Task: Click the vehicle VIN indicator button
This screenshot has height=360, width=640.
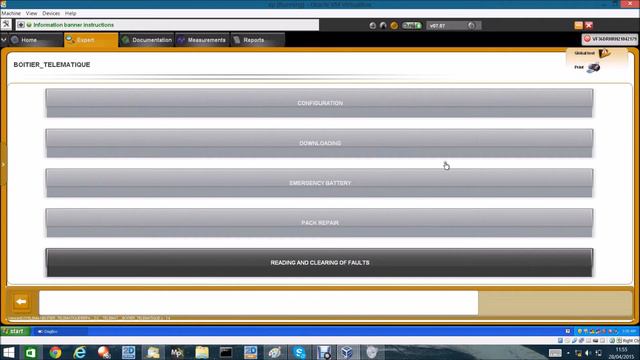Action: [x=610, y=39]
